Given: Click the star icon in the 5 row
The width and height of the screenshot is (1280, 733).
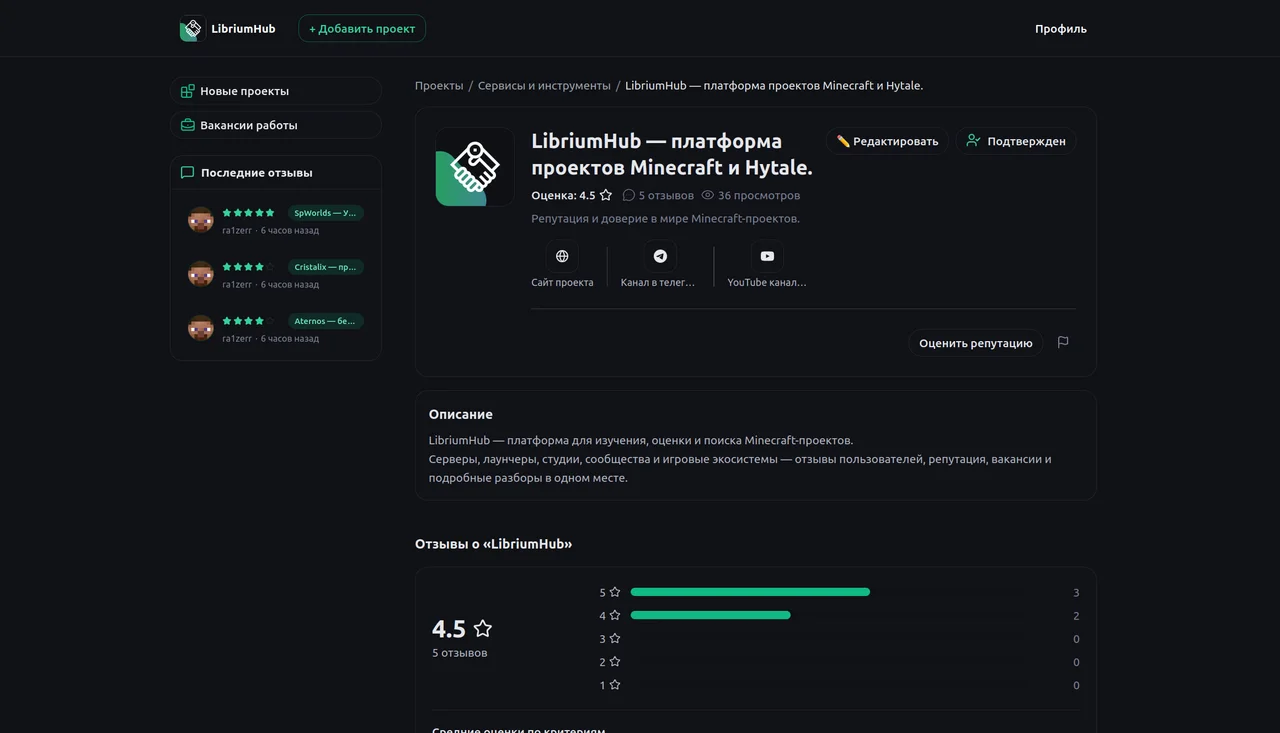Looking at the screenshot, I should [x=615, y=592].
